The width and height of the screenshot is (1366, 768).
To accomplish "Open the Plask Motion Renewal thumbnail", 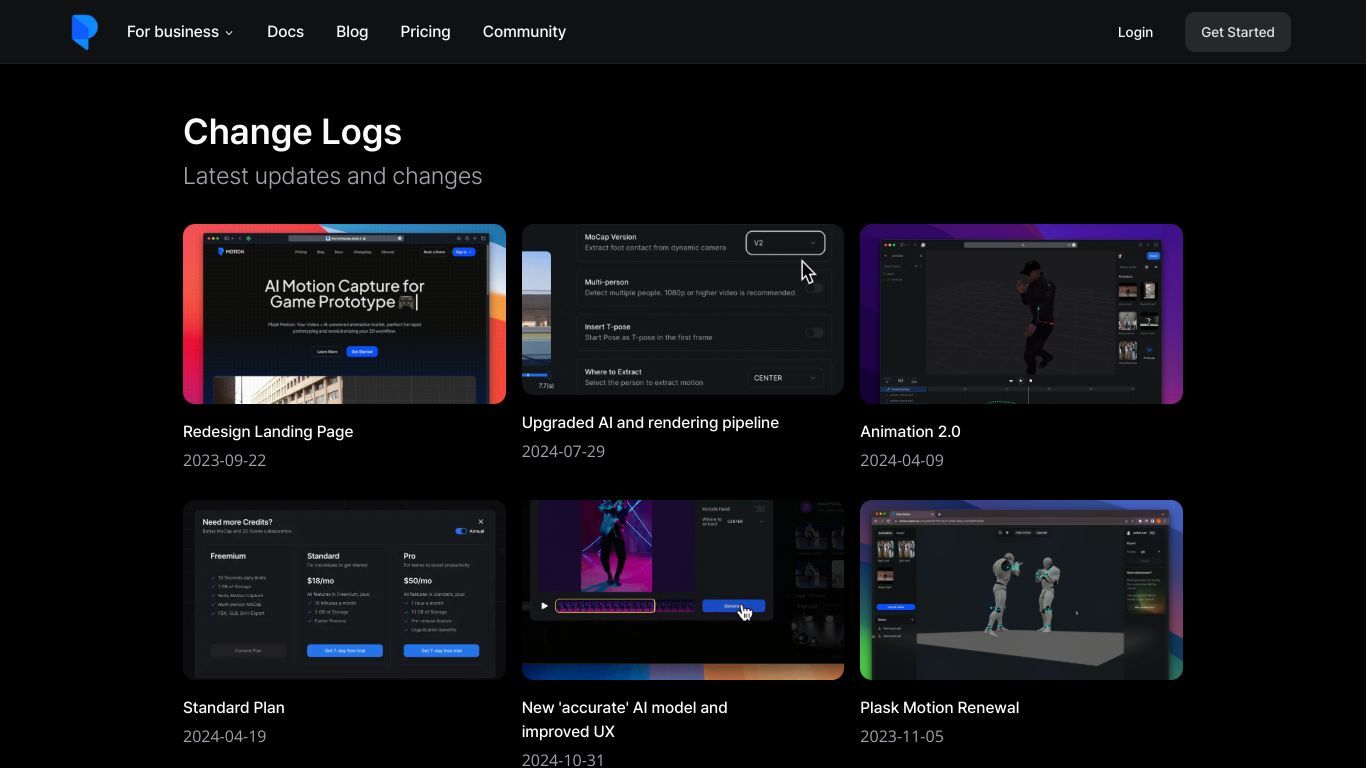I will click(x=1021, y=590).
